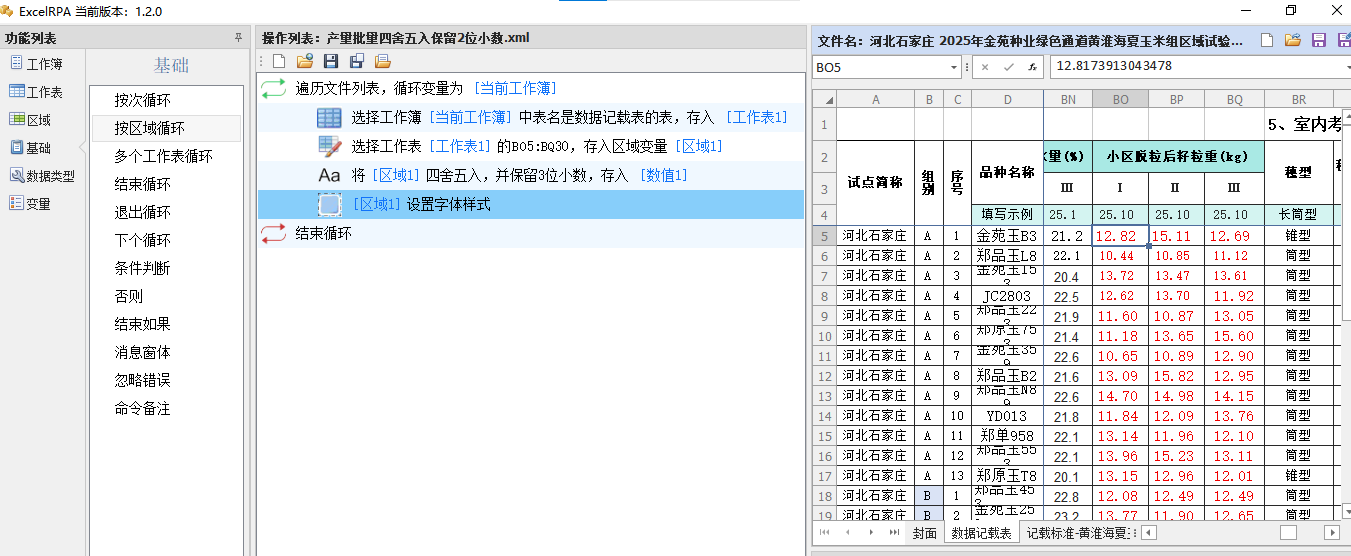Expand the formula bar with the right-side arrow
The height and width of the screenshot is (556, 1351).
(1346, 67)
